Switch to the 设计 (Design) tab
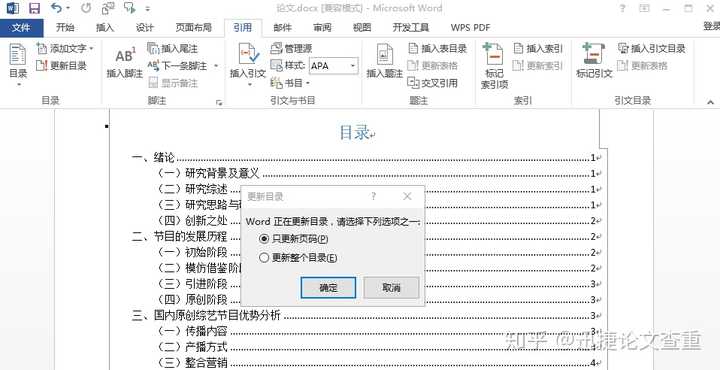The width and height of the screenshot is (720, 370). tap(145, 28)
